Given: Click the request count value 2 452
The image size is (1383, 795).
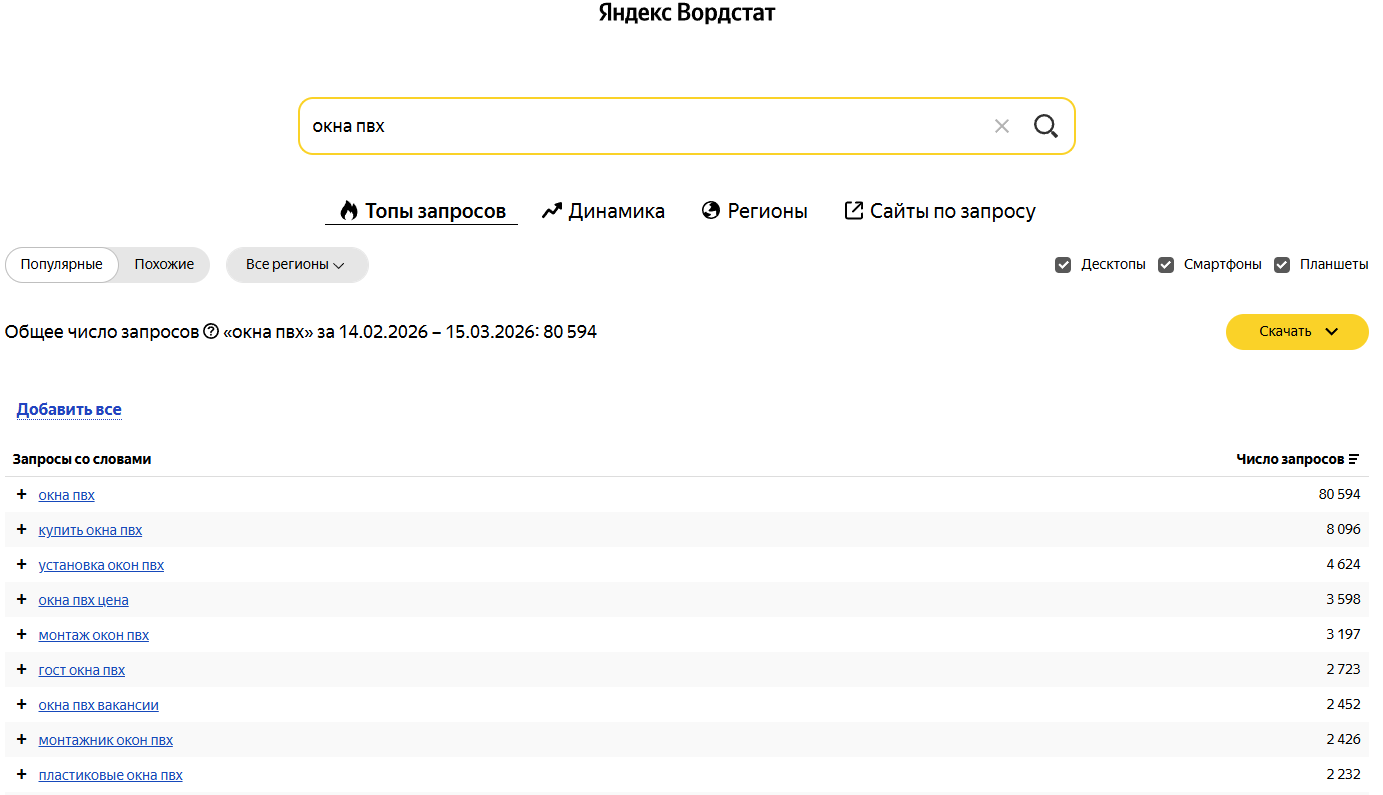Looking at the screenshot, I should (x=1344, y=705).
